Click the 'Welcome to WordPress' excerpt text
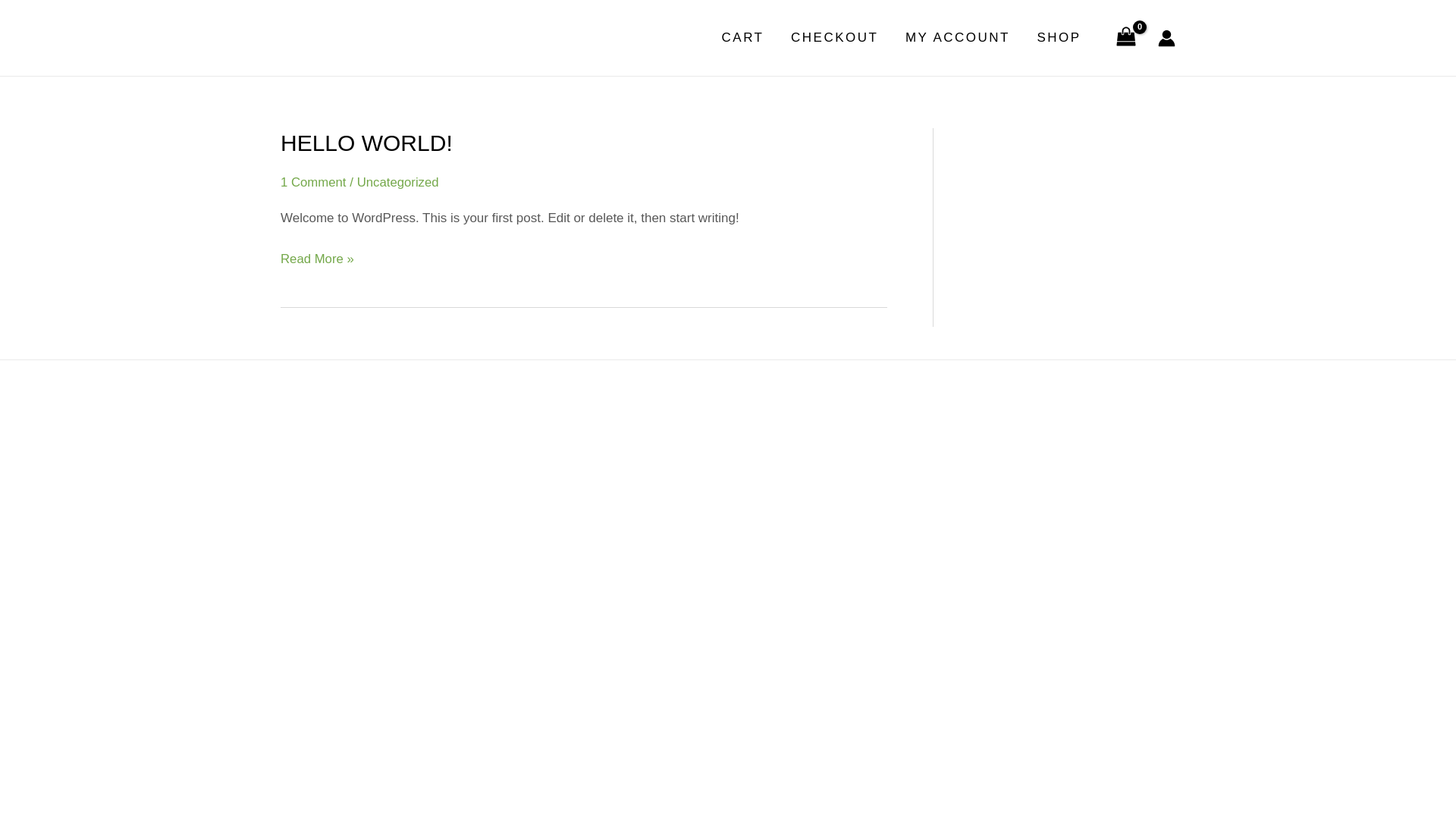This screenshot has height=819, width=1456. 510,218
